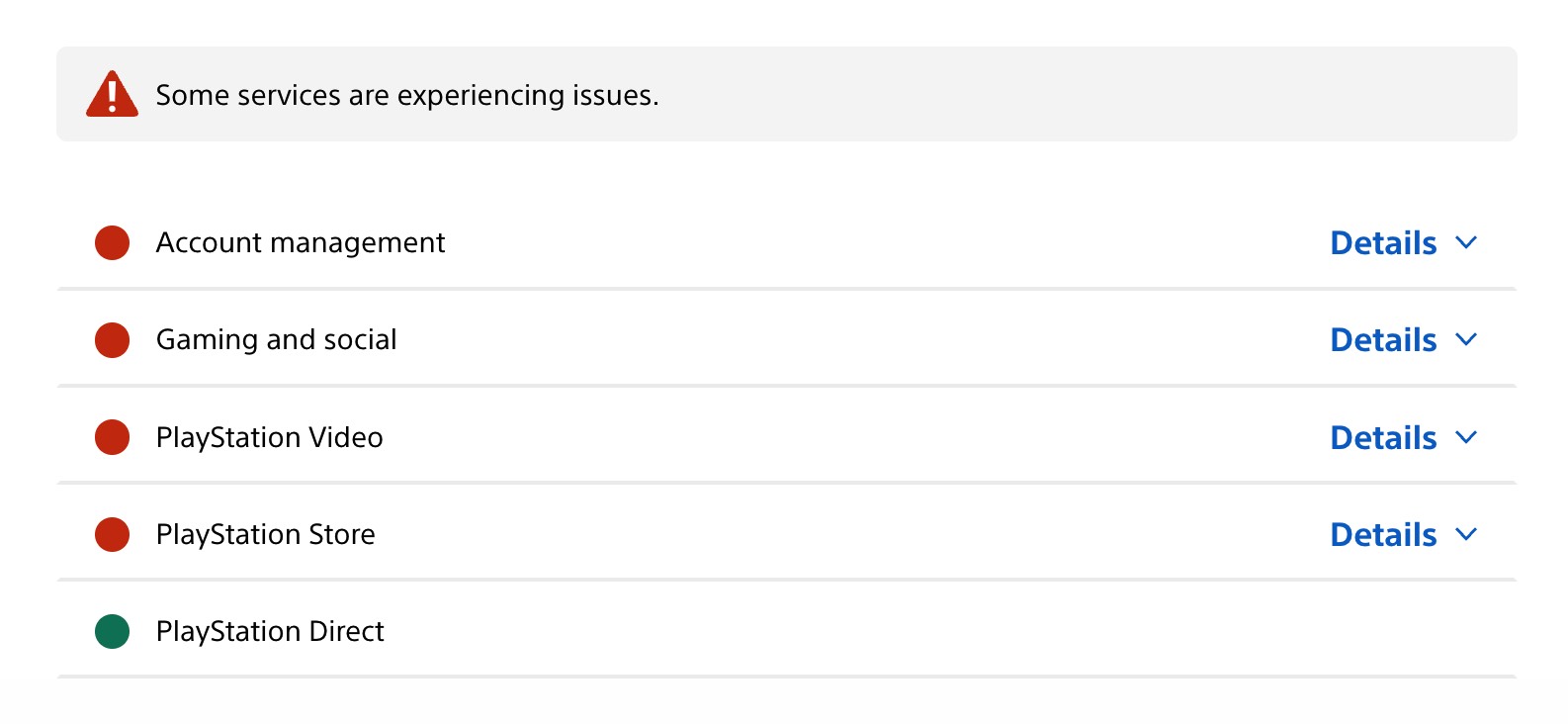Image resolution: width=1568 pixels, height=724 pixels.
Task: Expand chevron beside PlayStation Store Details
Action: (1466, 534)
